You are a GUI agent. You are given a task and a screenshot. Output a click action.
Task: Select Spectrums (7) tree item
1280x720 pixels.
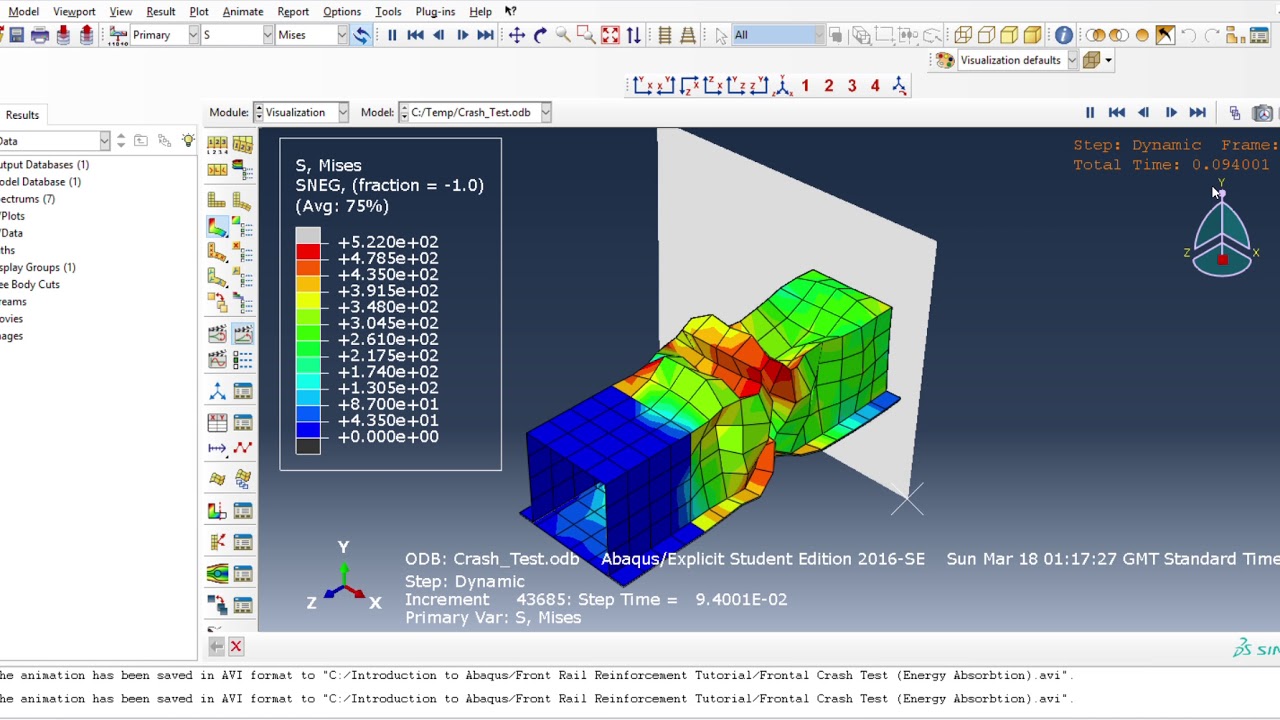click(28, 199)
